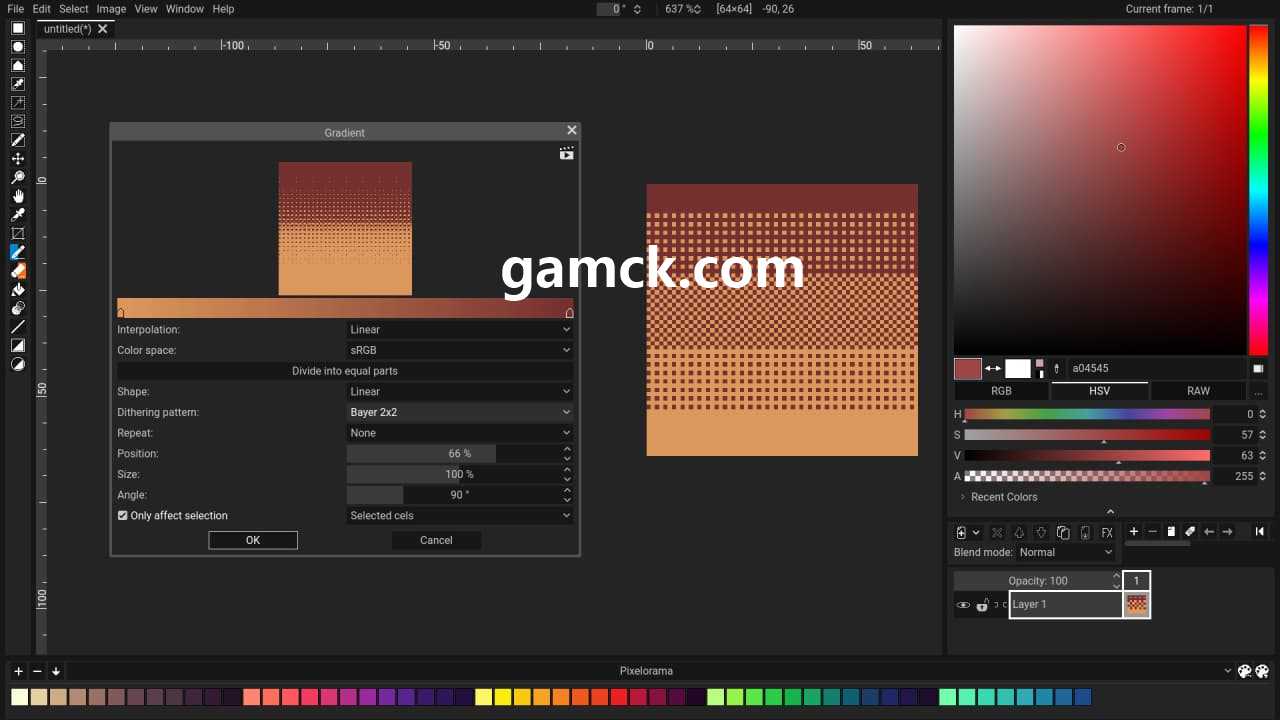This screenshot has width=1280, height=720.
Task: Select the Pencil tool
Action: coord(17,252)
